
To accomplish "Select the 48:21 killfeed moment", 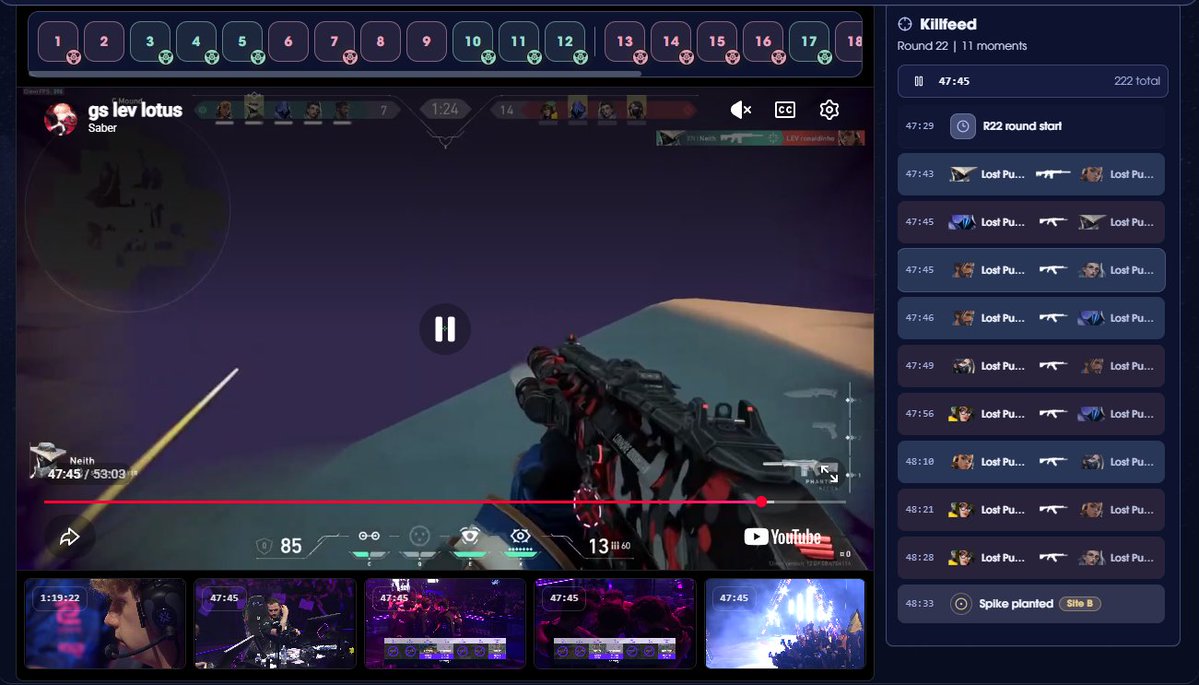I will coord(1031,510).
